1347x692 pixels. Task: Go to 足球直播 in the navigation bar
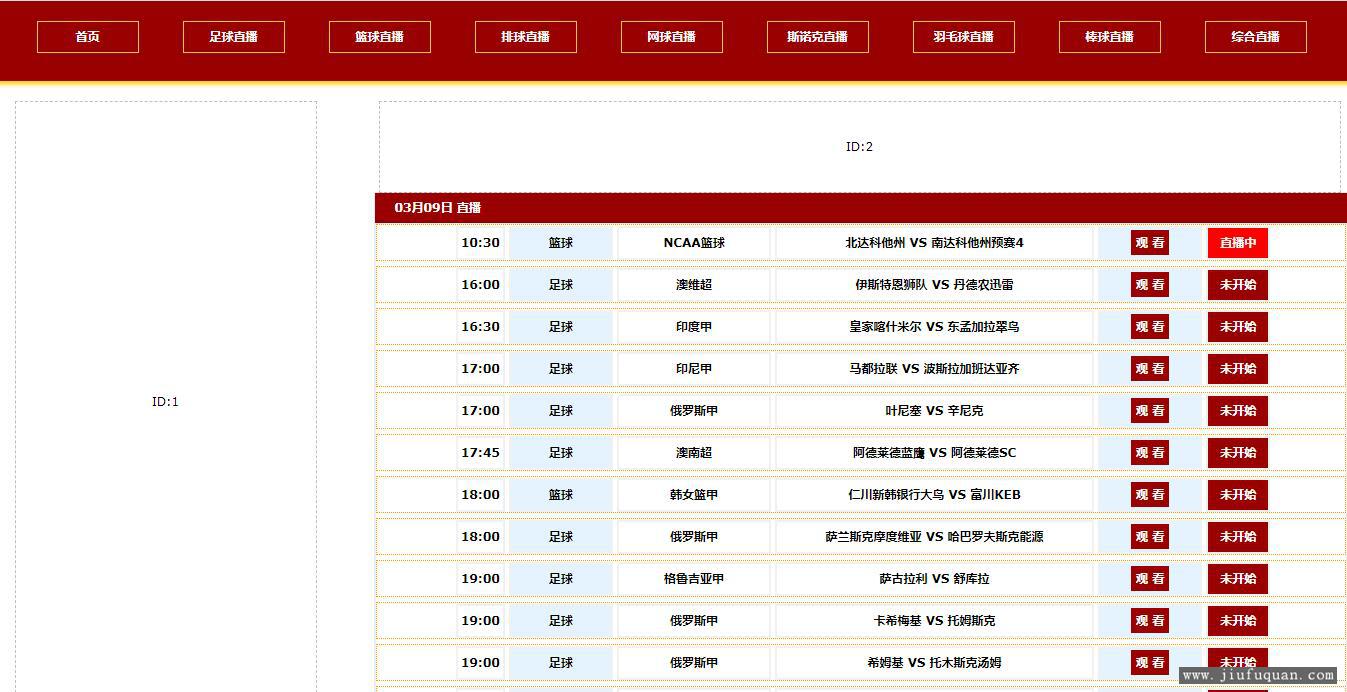234,37
